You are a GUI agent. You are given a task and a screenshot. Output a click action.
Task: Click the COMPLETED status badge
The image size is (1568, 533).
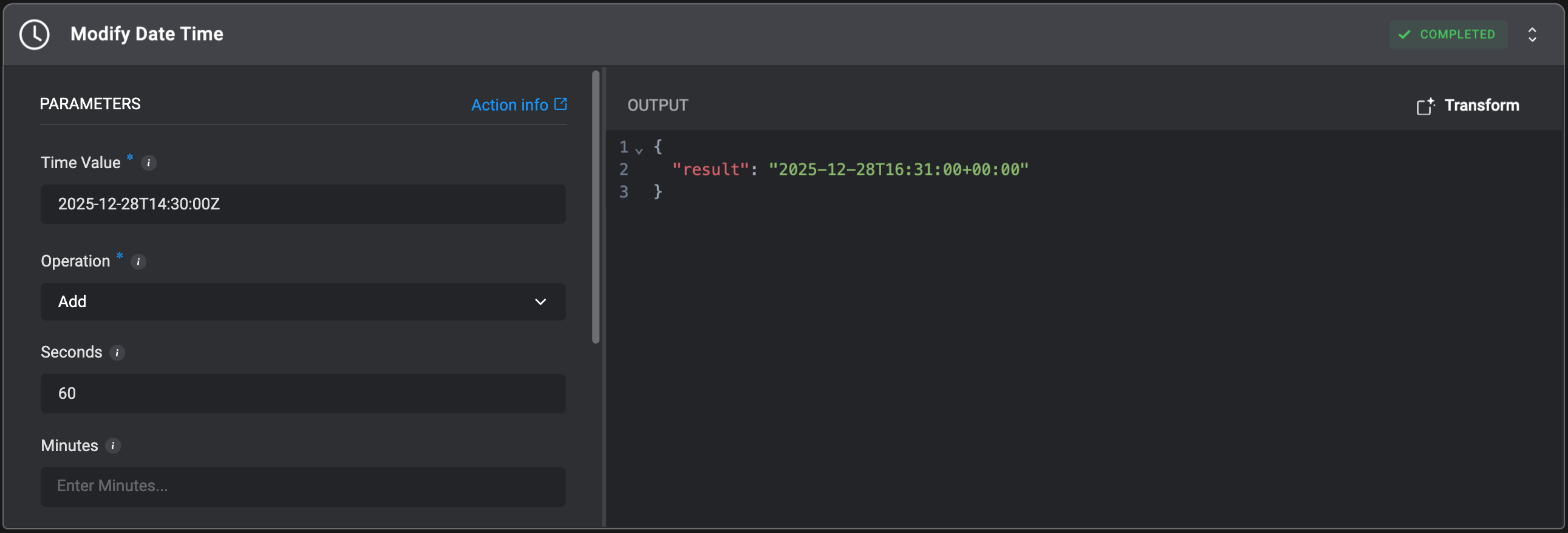click(x=1448, y=35)
